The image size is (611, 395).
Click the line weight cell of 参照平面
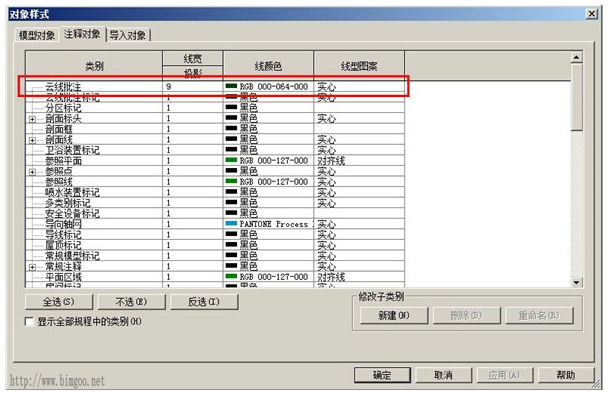click(192, 160)
